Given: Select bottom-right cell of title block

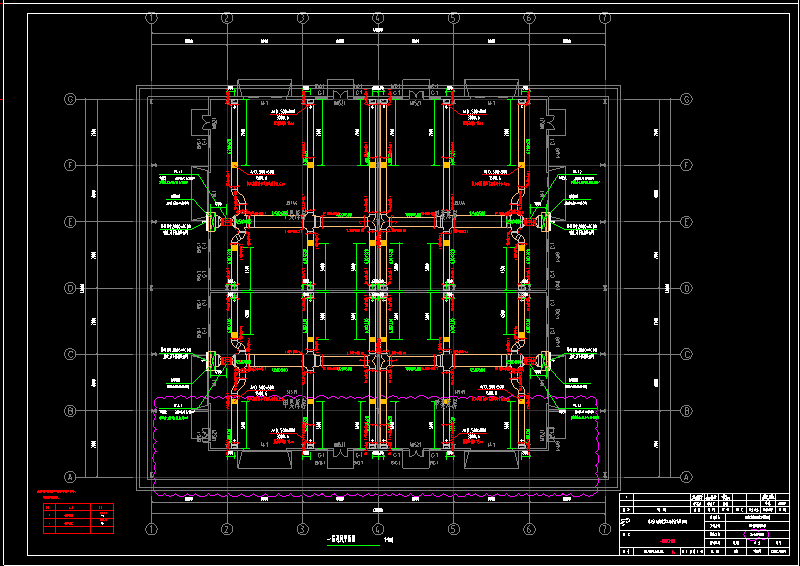Looking at the screenshot, I should 778,551.
